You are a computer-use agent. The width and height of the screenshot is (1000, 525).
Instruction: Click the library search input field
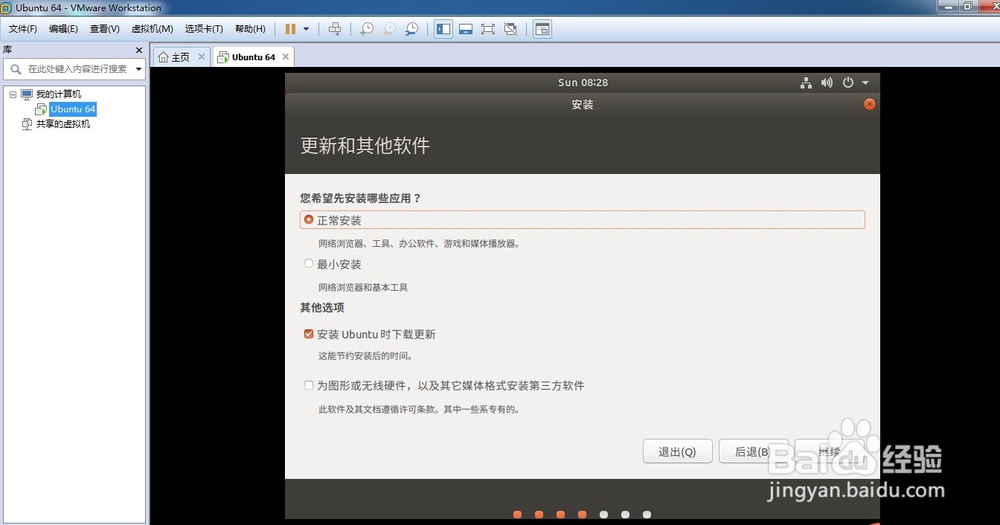78,69
